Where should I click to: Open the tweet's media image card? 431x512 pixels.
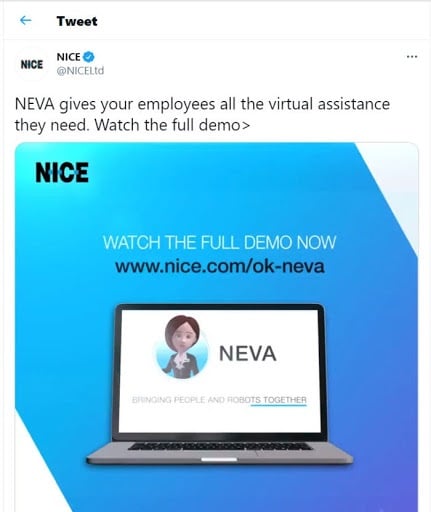click(217, 327)
